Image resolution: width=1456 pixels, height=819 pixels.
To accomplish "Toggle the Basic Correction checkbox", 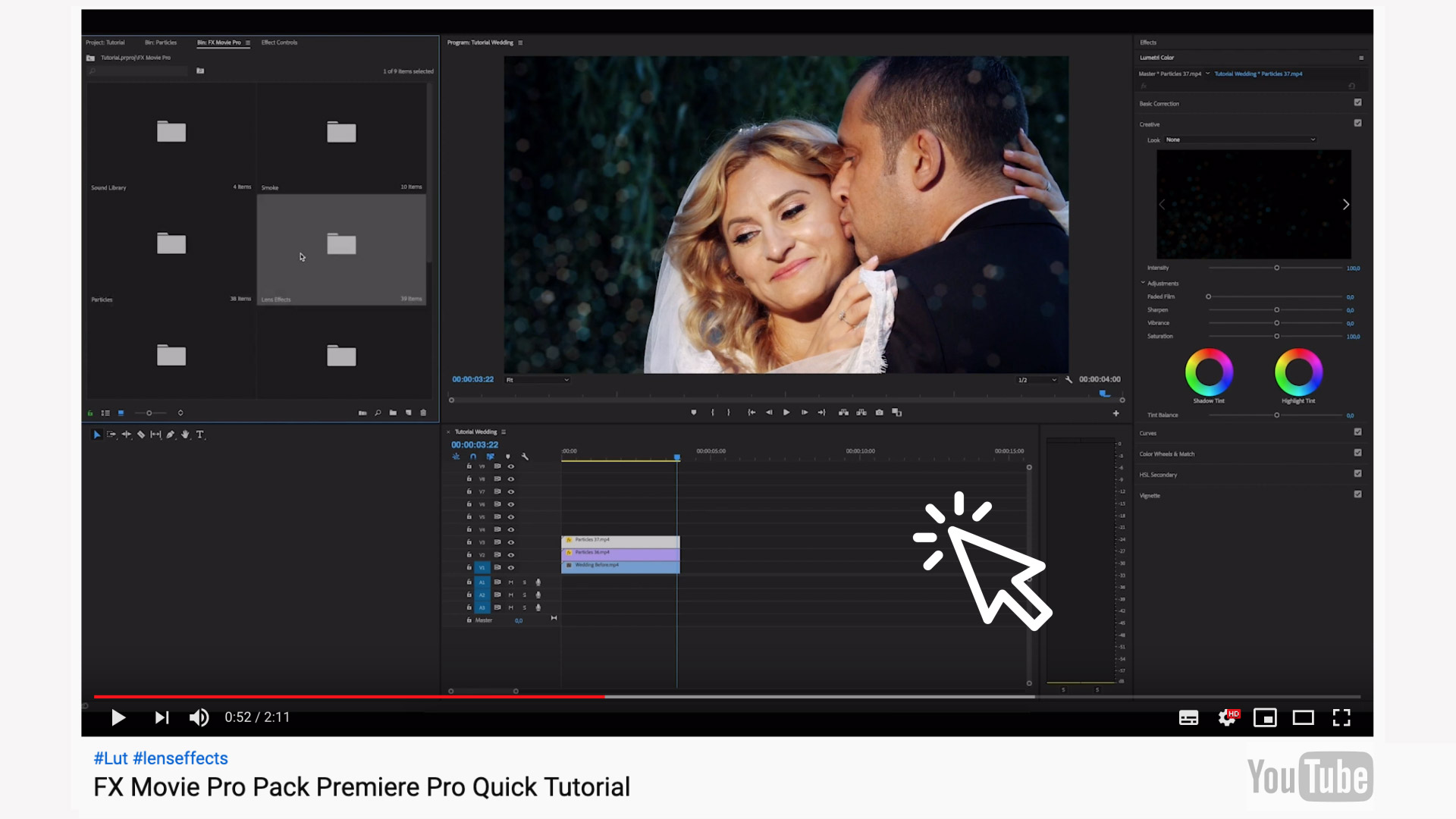I will pos(1357,102).
